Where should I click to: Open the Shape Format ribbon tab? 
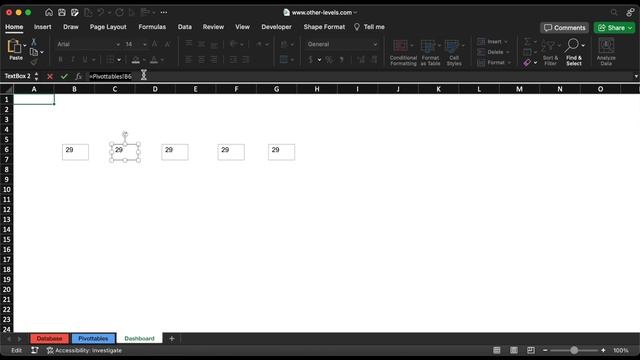[x=324, y=27]
